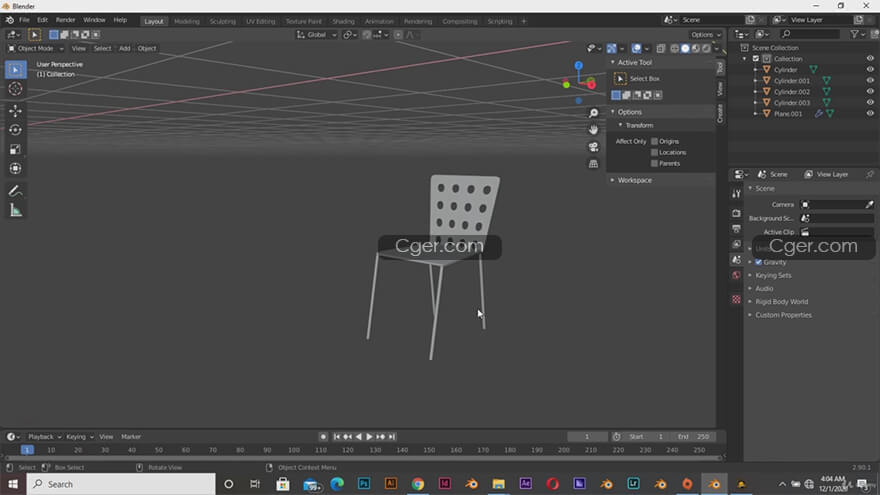The image size is (880, 495).
Task: Open Global transform orientation dropdown
Action: [x=317, y=35]
